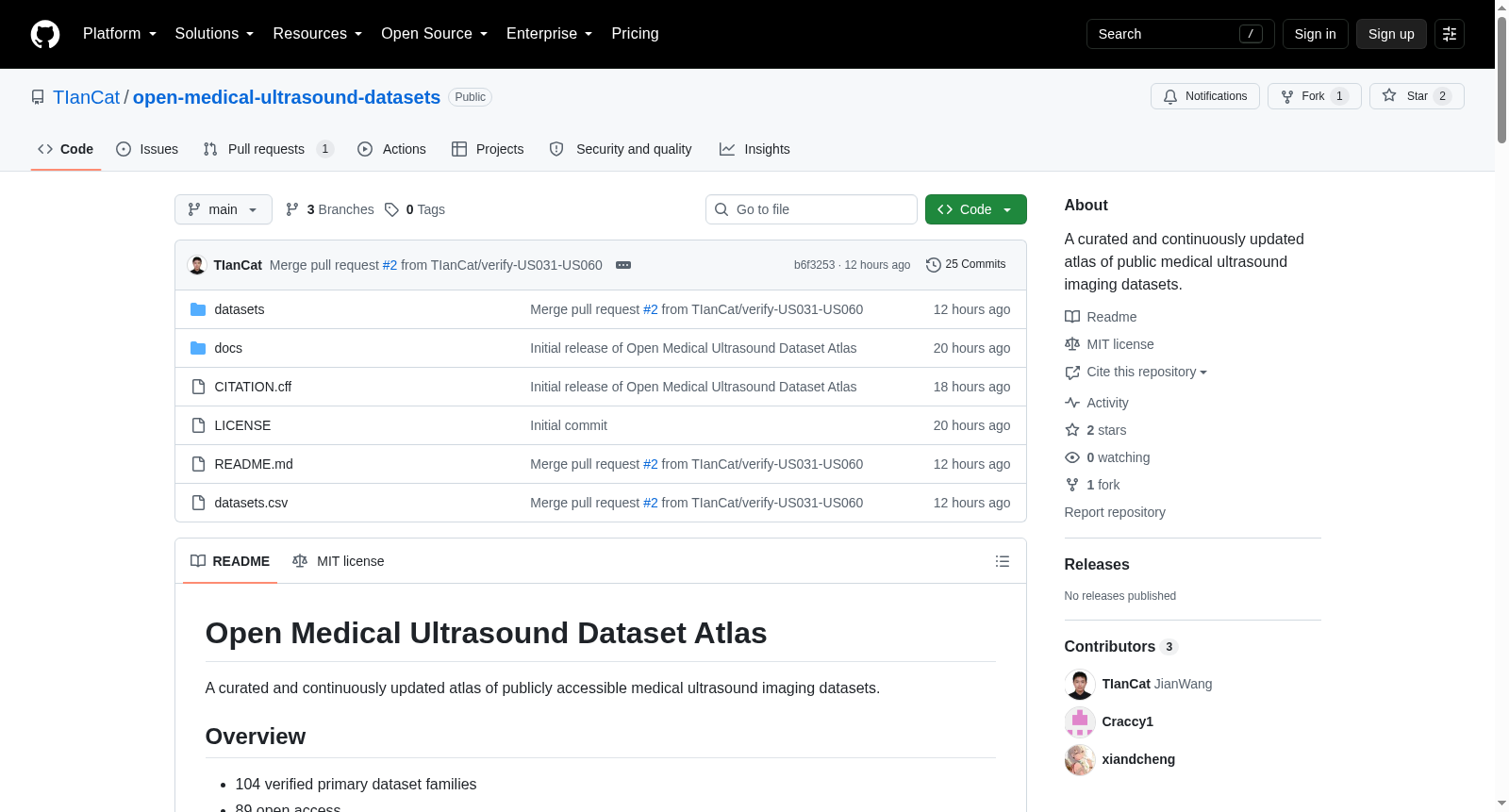
Task: Click Report repository link
Action: (1115, 512)
